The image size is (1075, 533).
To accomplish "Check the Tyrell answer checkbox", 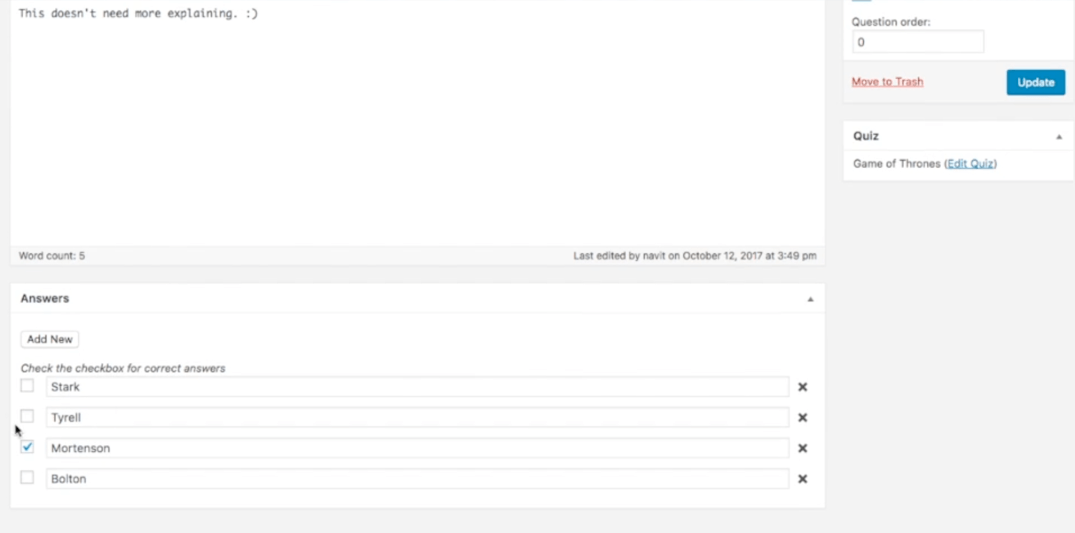I will click(27, 417).
